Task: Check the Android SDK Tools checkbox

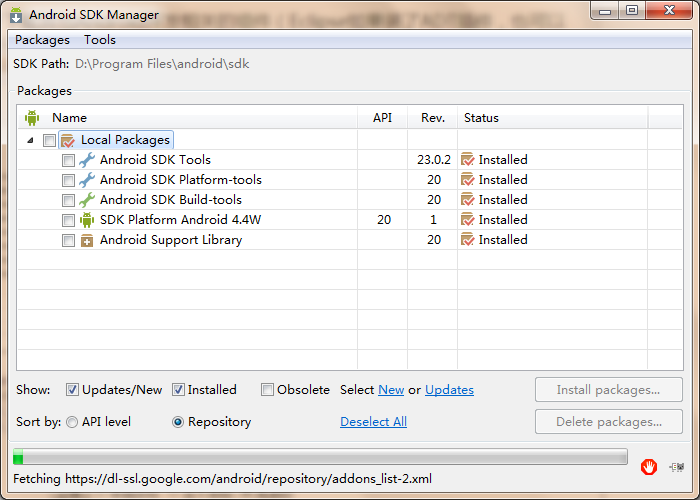Action: [68, 160]
